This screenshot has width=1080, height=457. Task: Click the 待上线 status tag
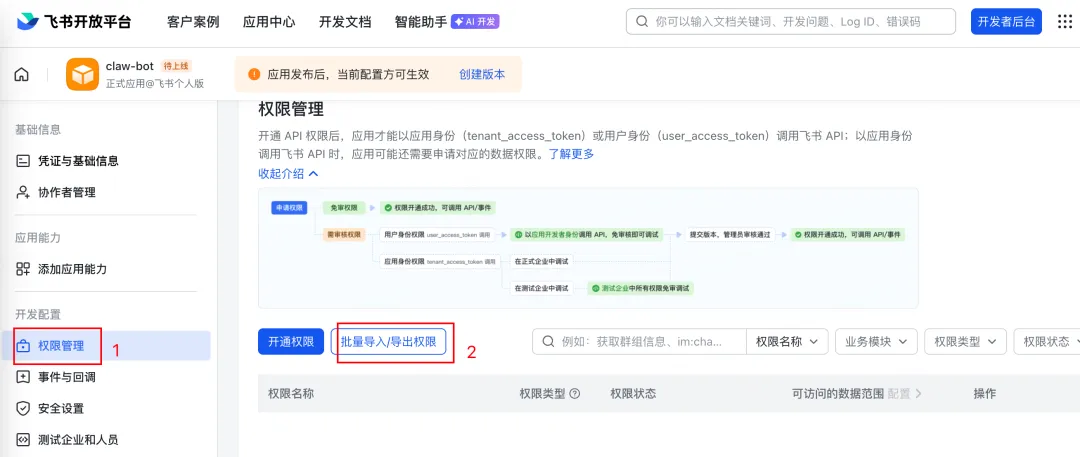click(176, 66)
